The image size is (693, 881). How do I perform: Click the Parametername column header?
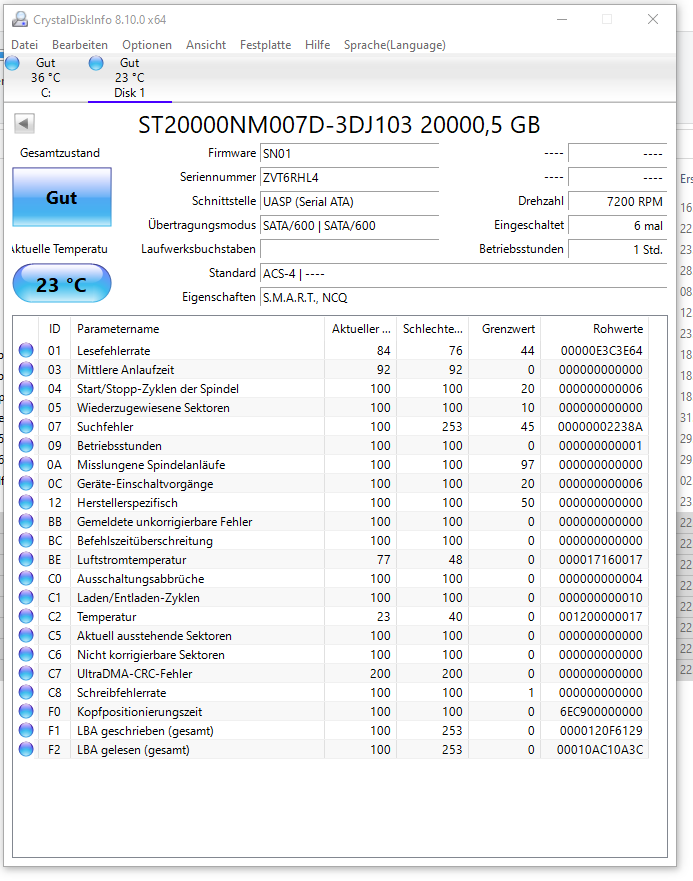click(x=197, y=329)
